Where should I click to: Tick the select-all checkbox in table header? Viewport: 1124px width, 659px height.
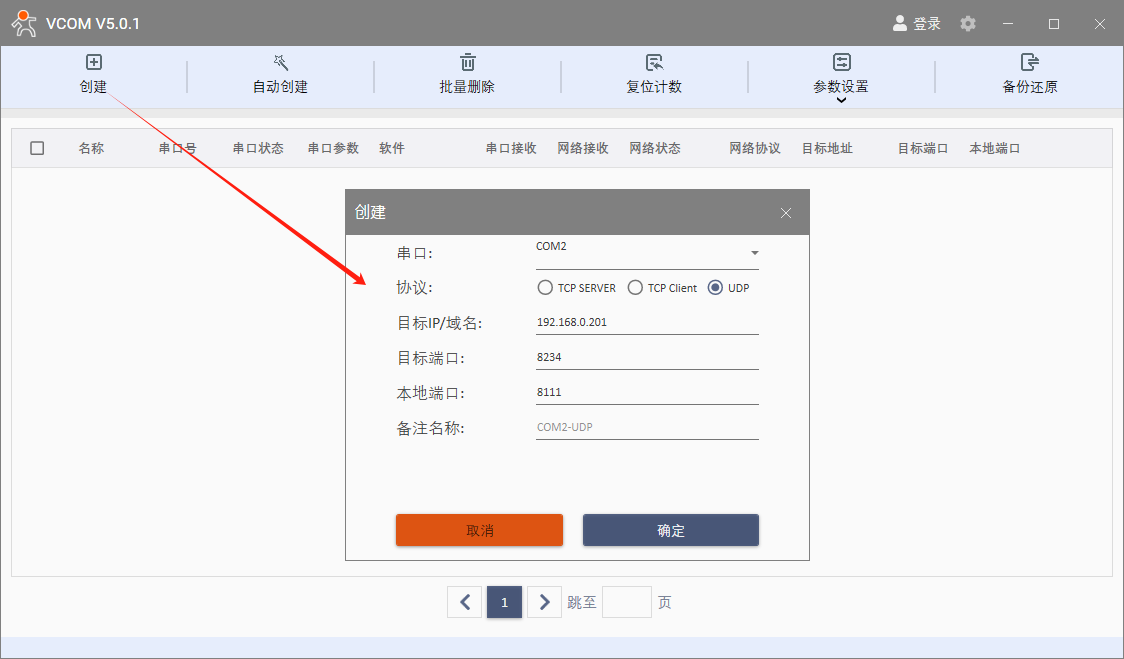(37, 148)
